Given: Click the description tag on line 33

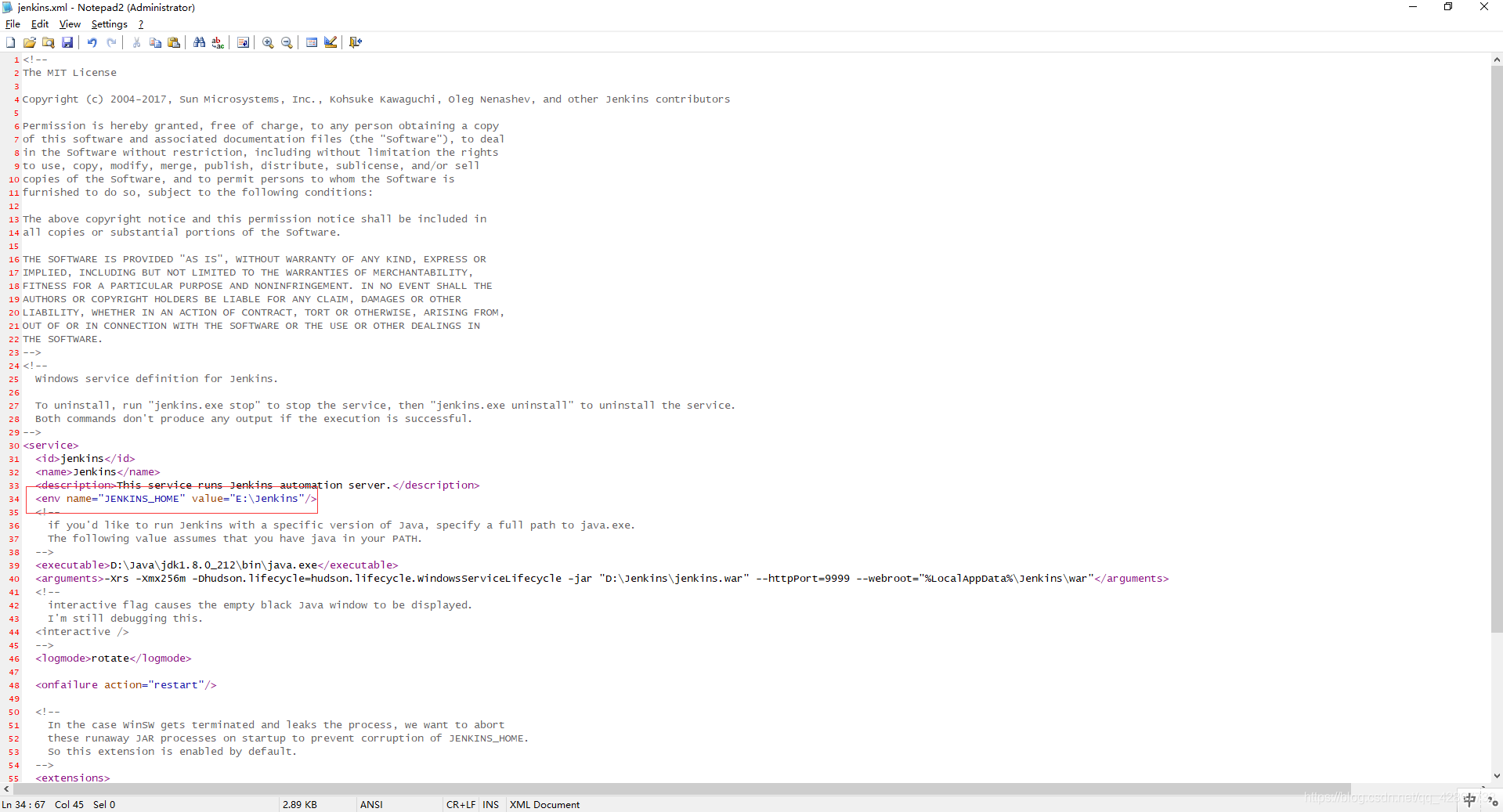Looking at the screenshot, I should pos(258,485).
